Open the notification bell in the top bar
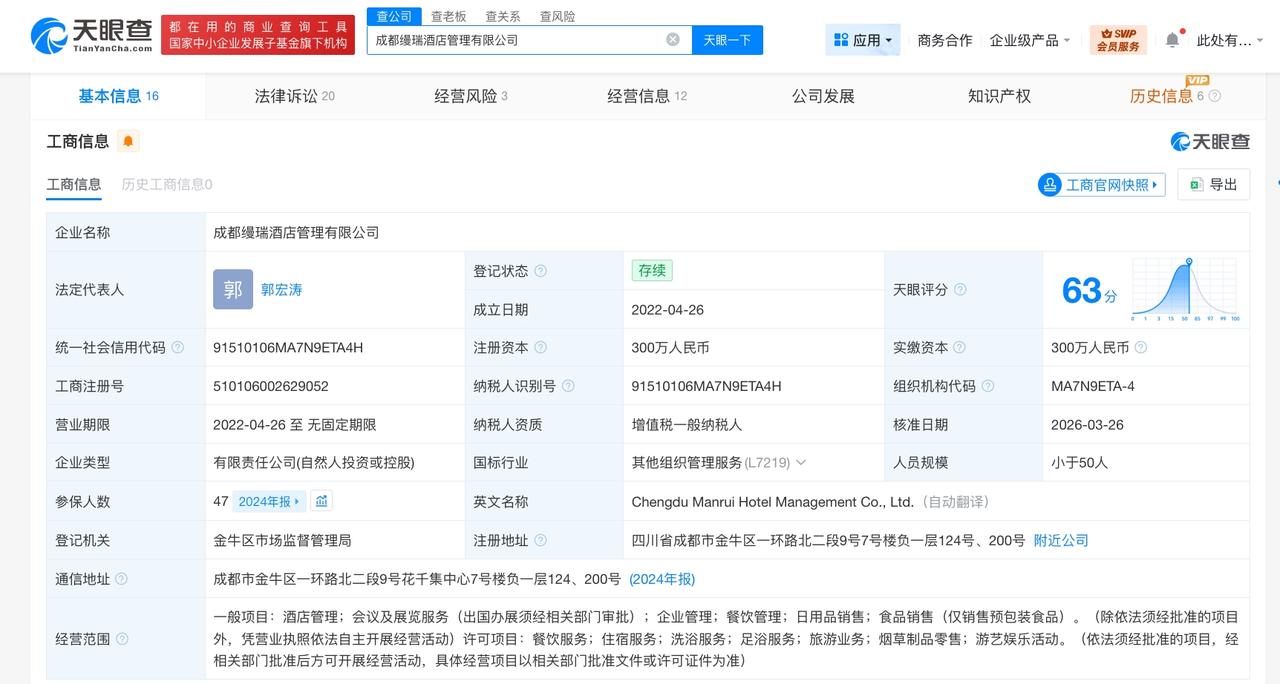This screenshot has width=1280, height=684. pyautogui.click(x=1172, y=38)
